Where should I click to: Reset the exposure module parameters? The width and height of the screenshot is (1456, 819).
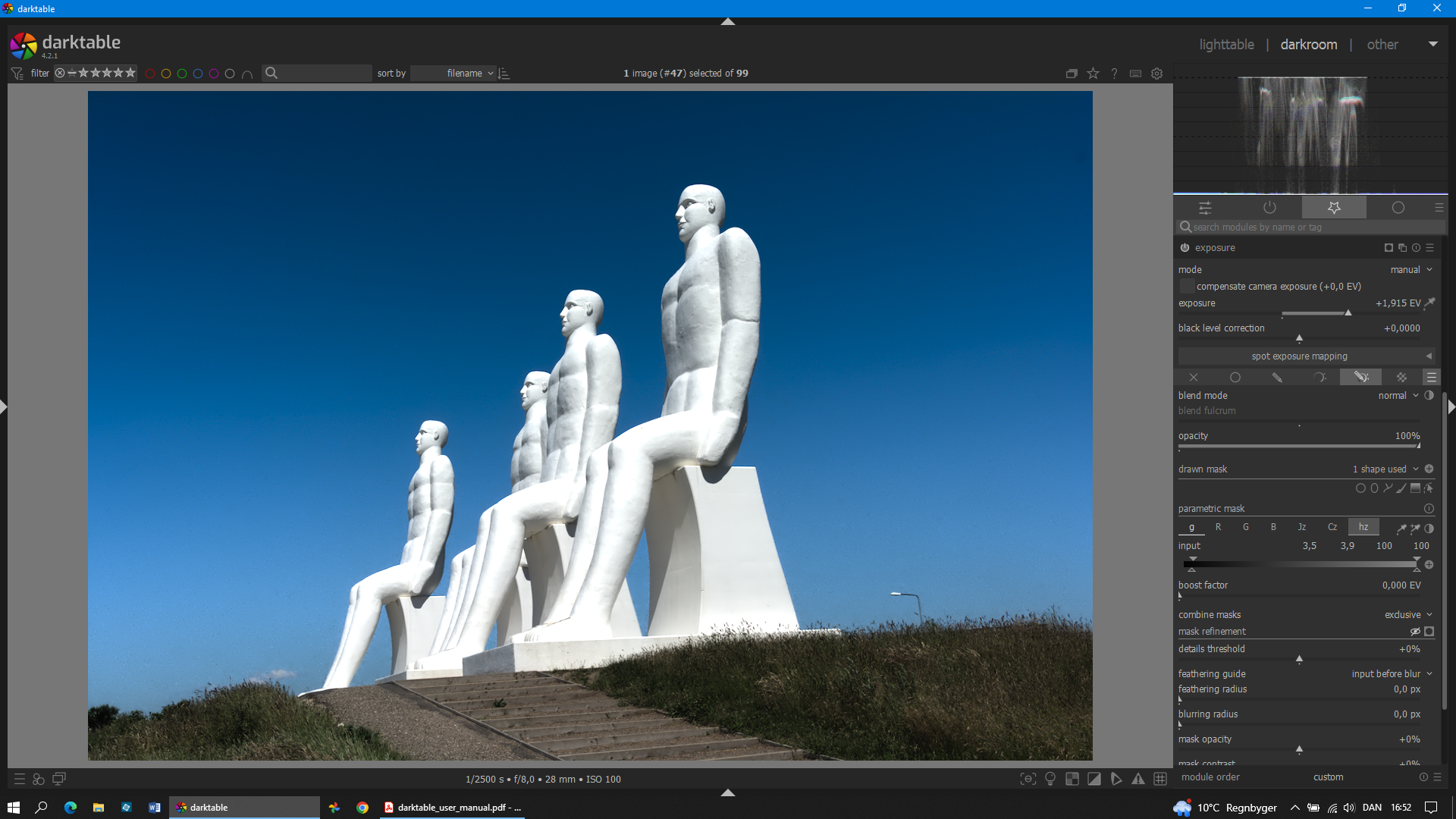click(x=1416, y=248)
